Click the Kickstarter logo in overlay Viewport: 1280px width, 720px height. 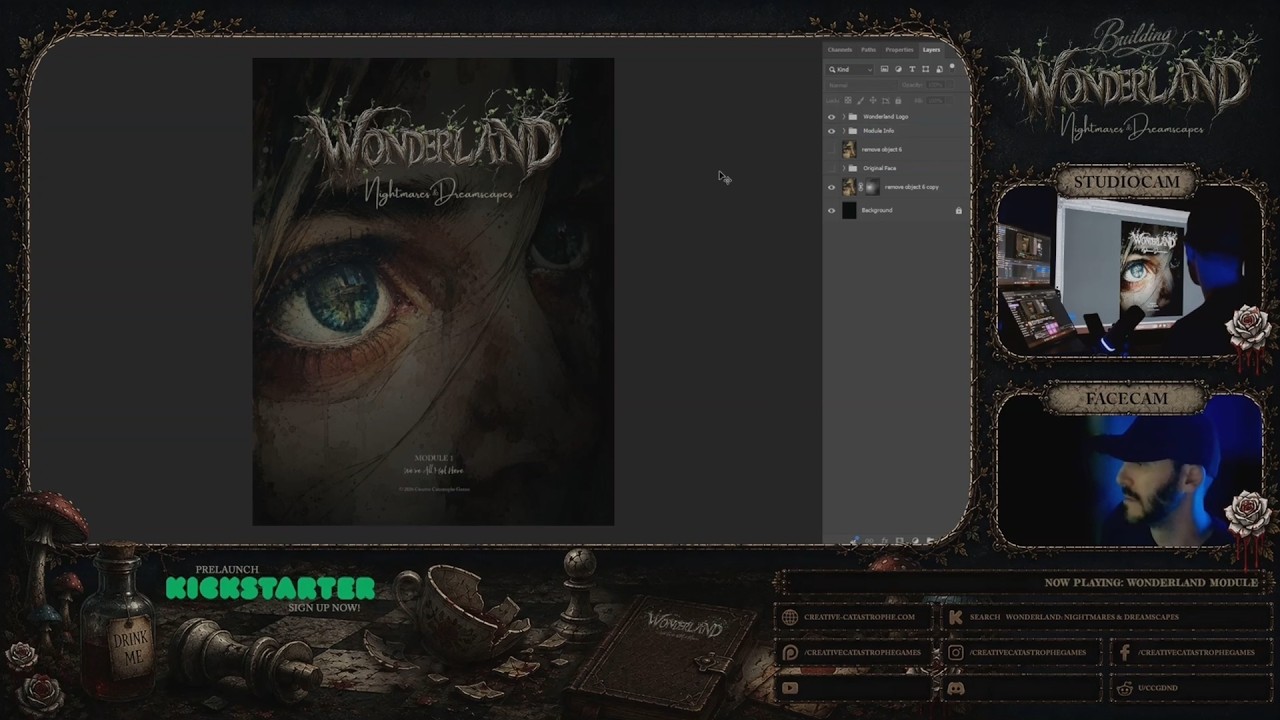[270, 588]
